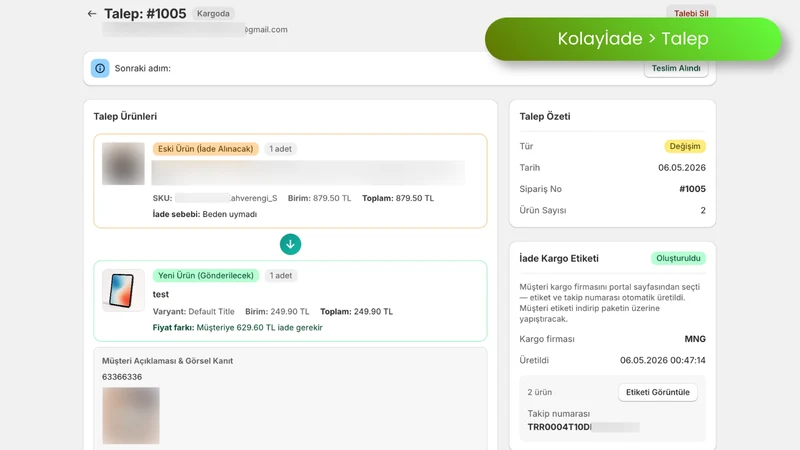Viewport: 800px width, 450px height.
Task: Click the Değişim type badge
Action: point(685,146)
